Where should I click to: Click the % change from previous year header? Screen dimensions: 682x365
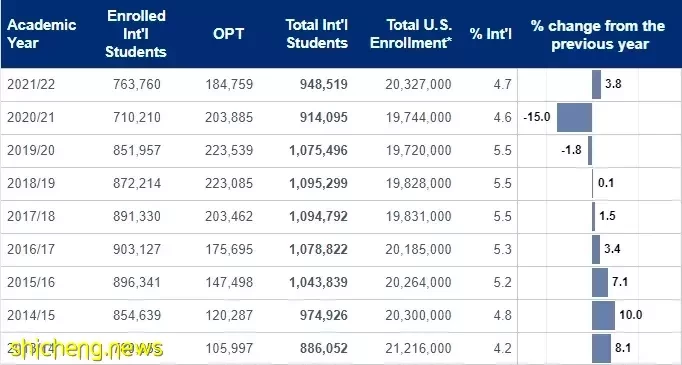[x=598, y=35]
